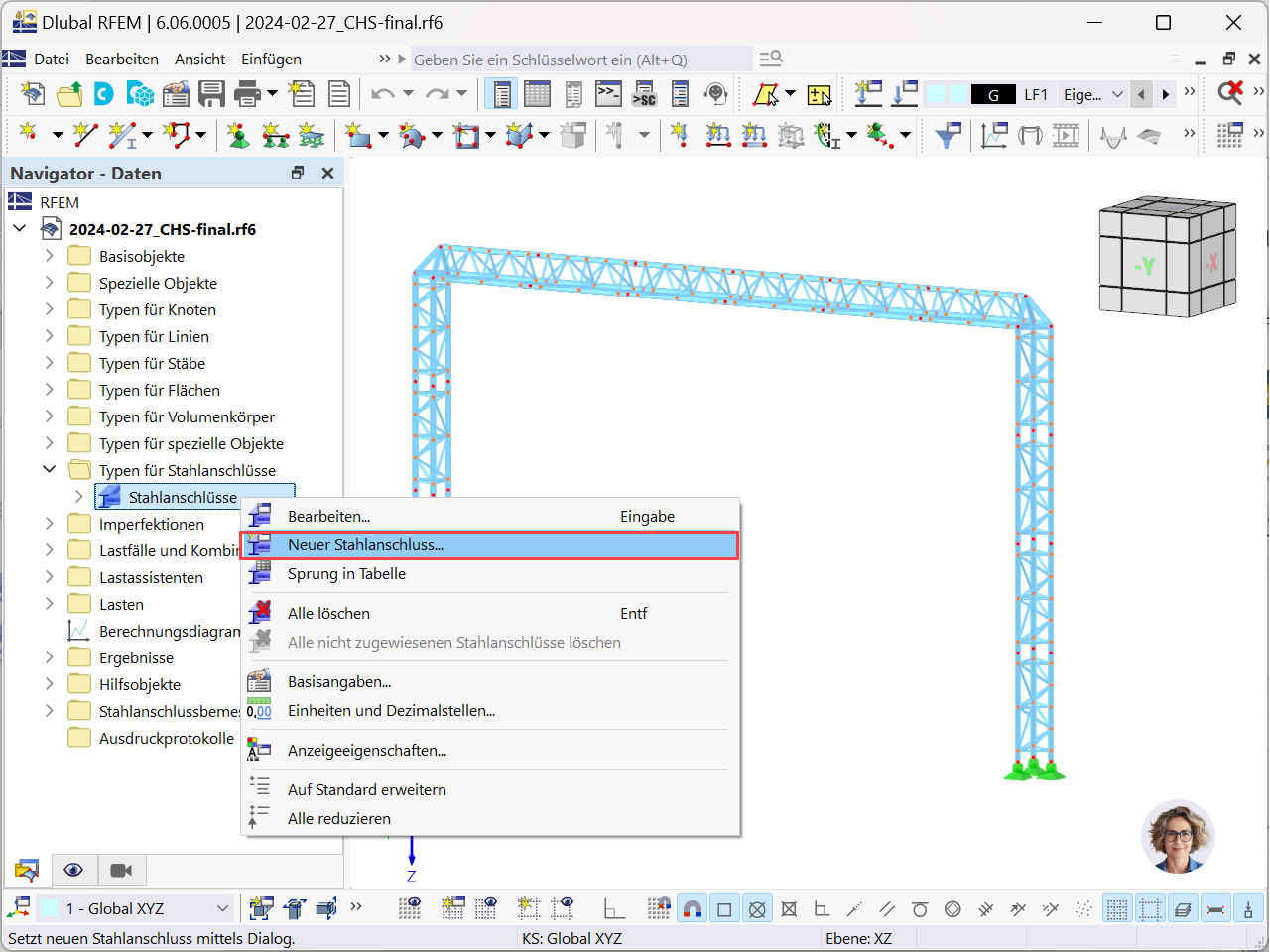
Task: Toggle the square node snap option
Action: 724,908
